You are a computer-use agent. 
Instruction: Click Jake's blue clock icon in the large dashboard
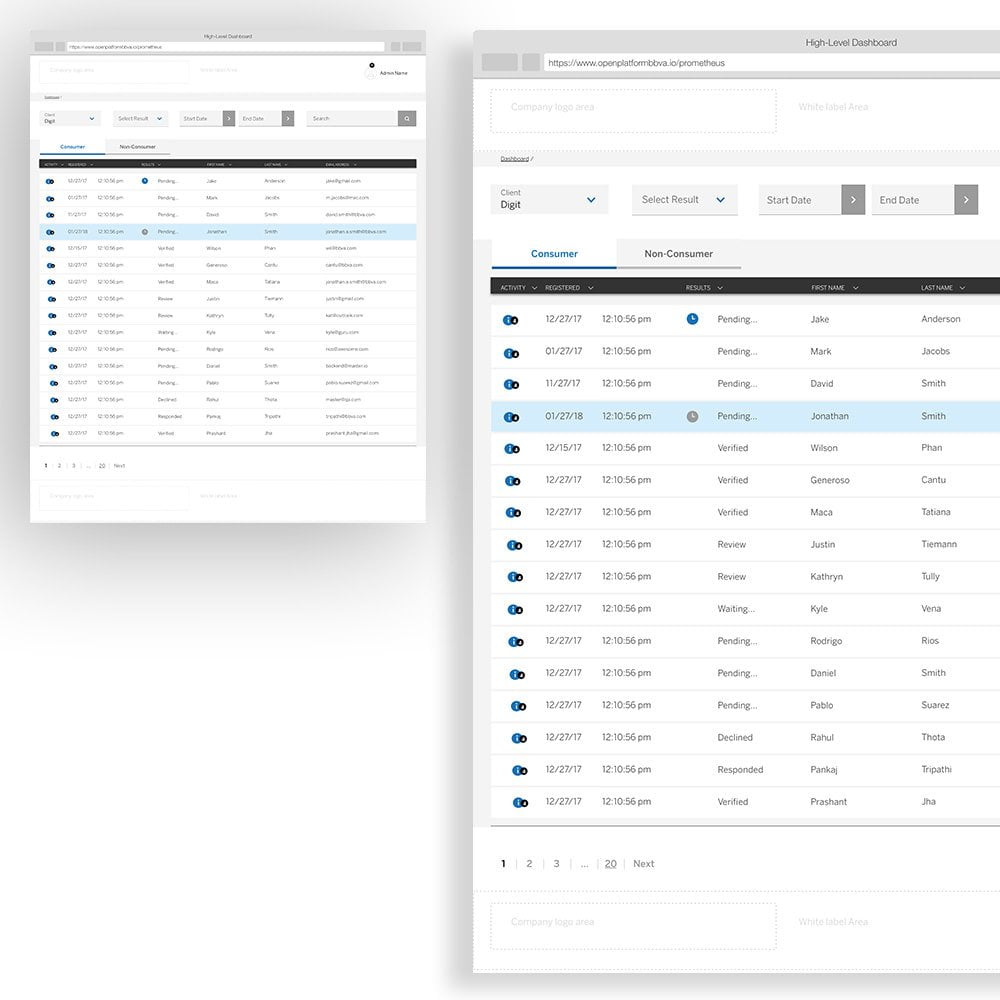(692, 319)
